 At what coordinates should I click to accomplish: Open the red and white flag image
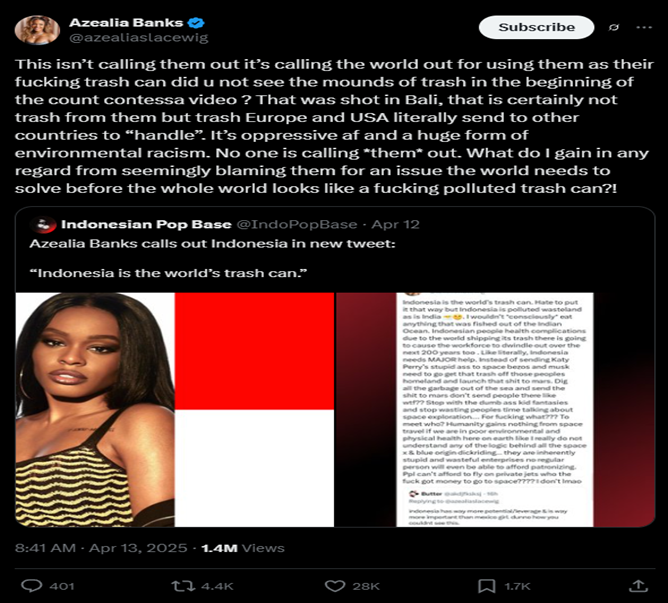point(254,410)
